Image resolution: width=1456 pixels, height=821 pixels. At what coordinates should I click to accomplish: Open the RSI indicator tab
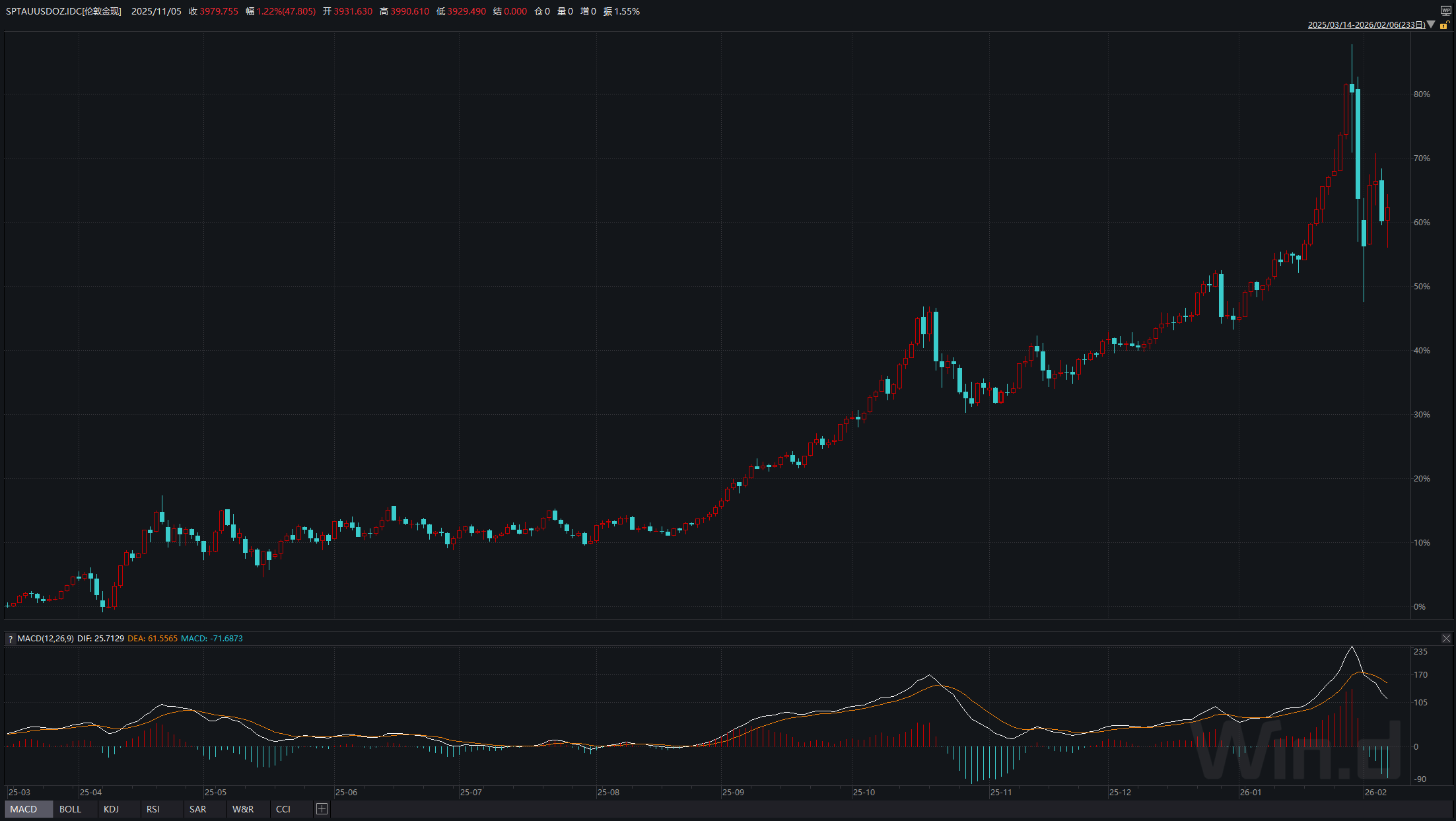[153, 809]
